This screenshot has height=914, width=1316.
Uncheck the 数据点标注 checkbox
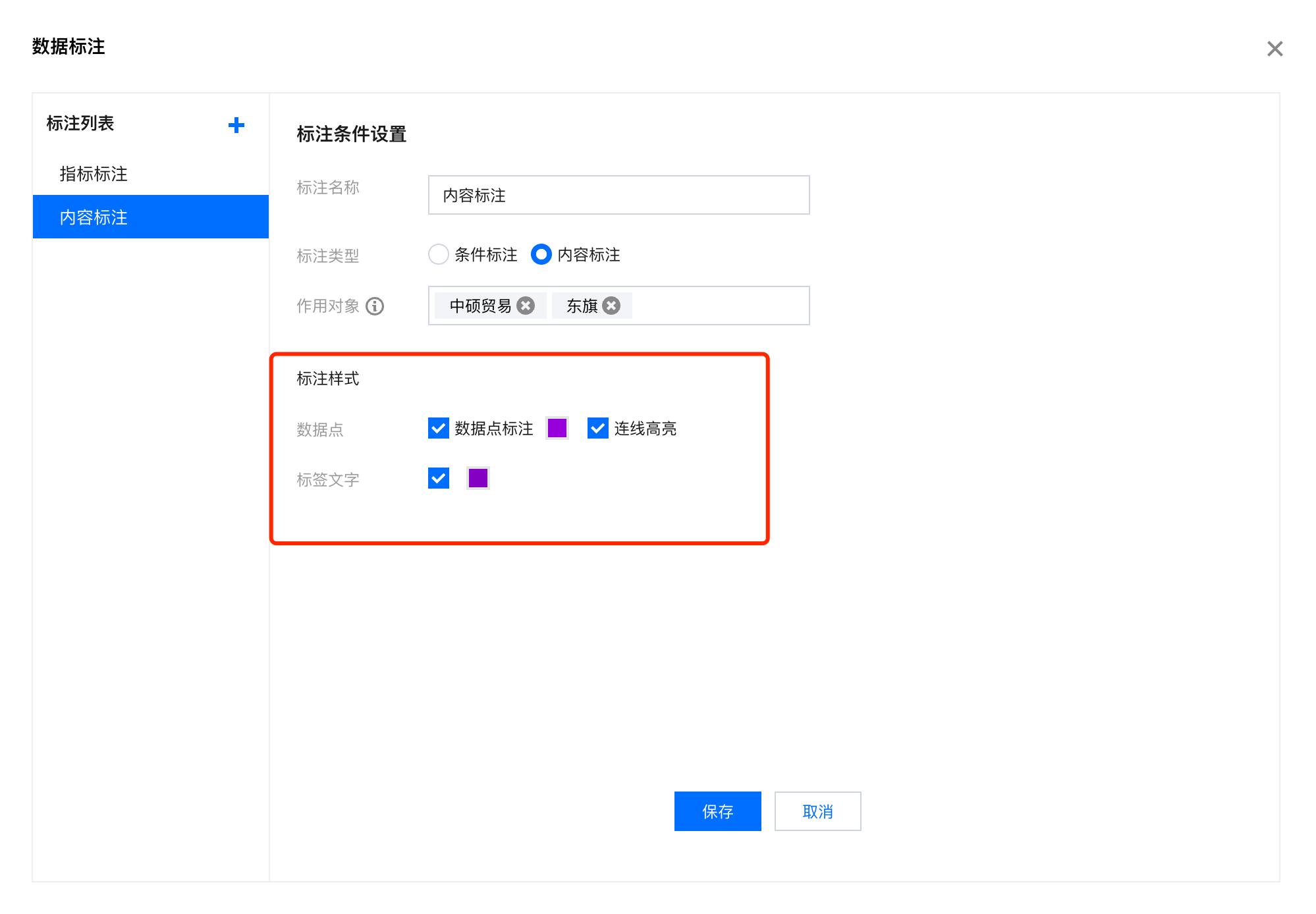[438, 429]
